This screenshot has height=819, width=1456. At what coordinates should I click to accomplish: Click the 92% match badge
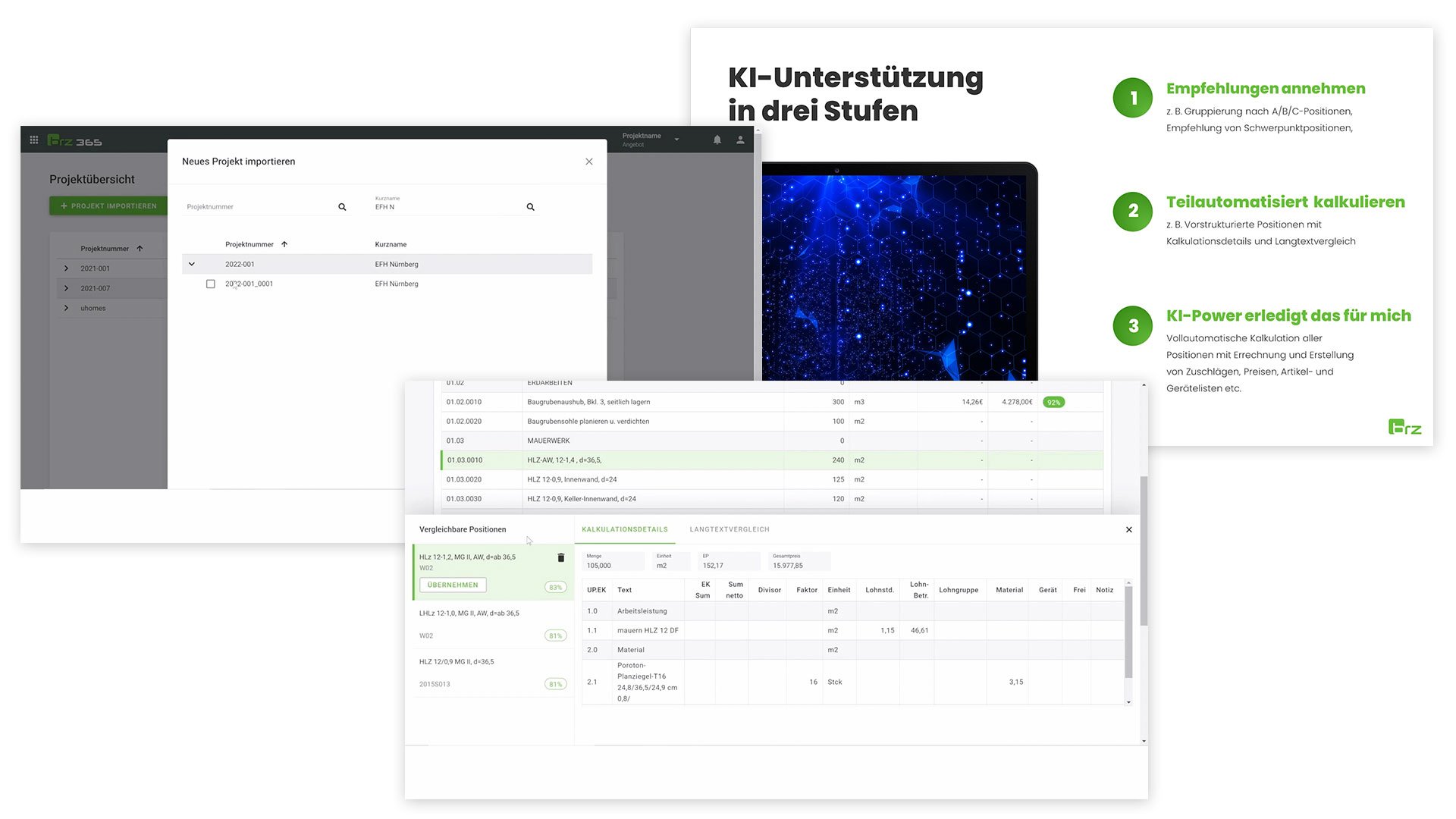1054,403
